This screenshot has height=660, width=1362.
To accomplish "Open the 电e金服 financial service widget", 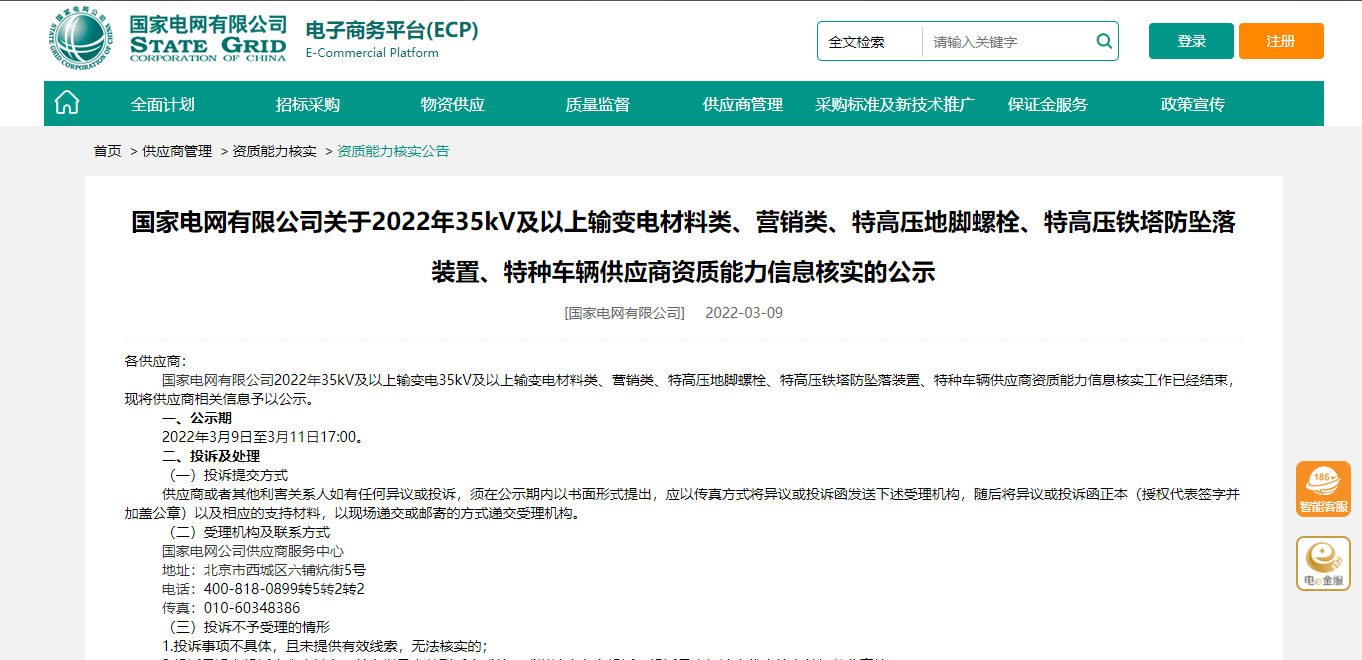I will pyautogui.click(x=1323, y=564).
